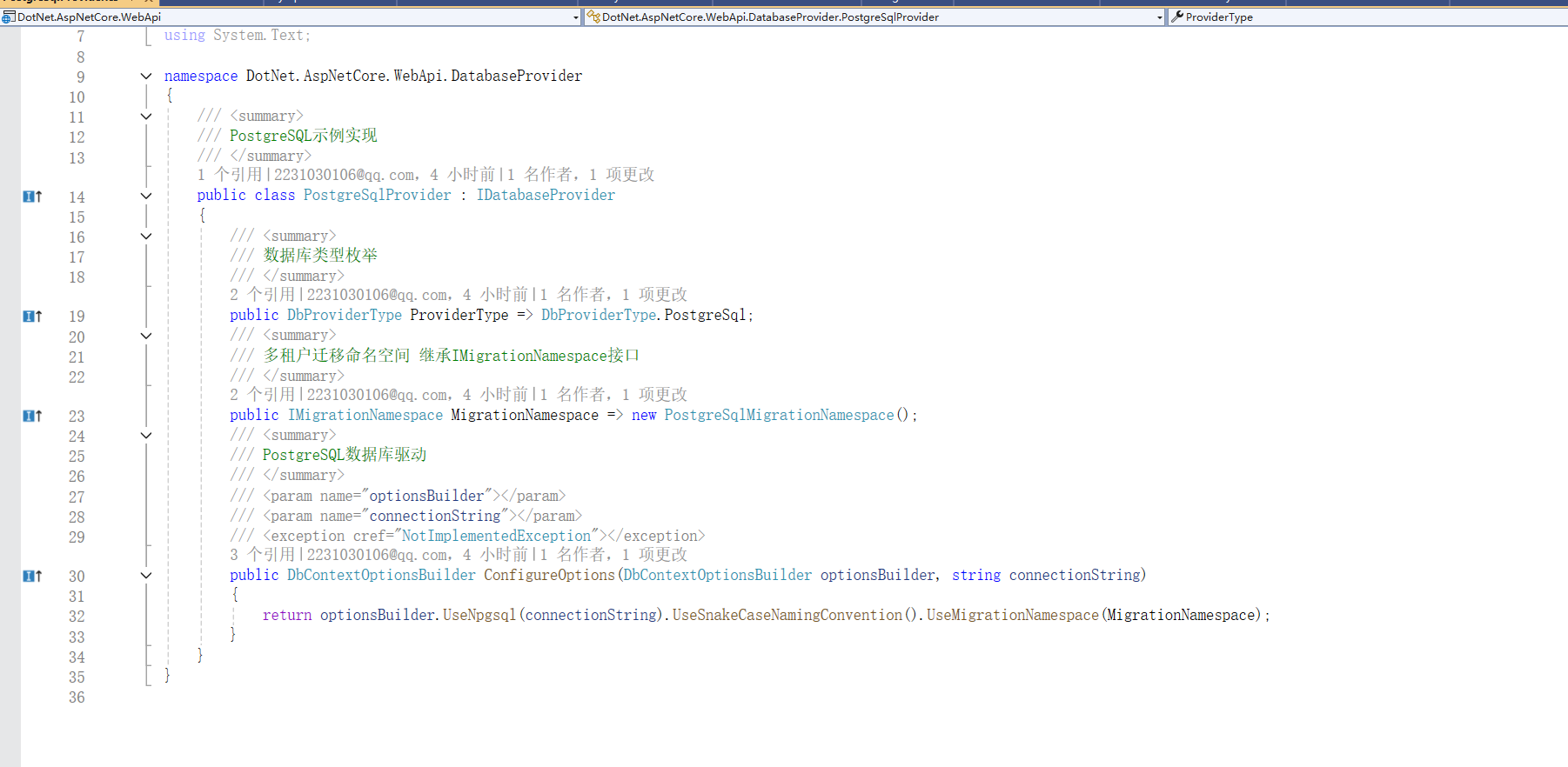The image size is (1568, 767).
Task: Open the PostgreSqlProvider type navigation dropdown
Action: [874, 17]
